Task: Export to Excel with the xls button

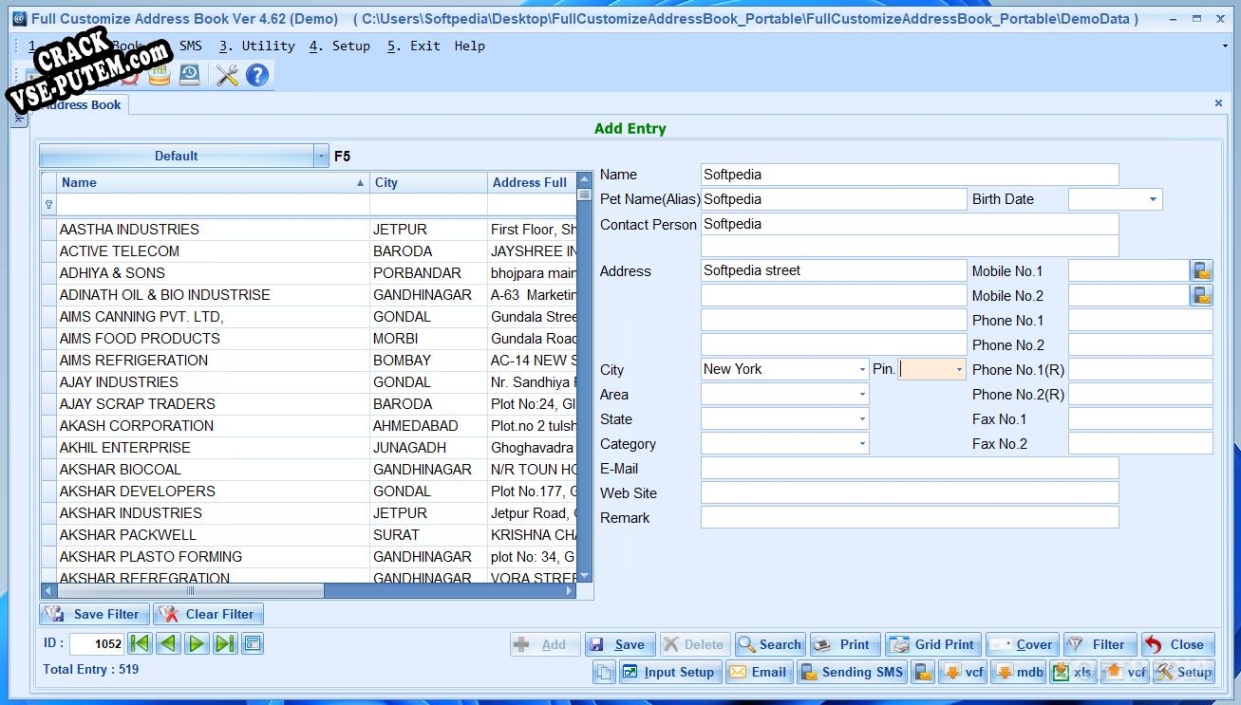Action: pos(1072,673)
